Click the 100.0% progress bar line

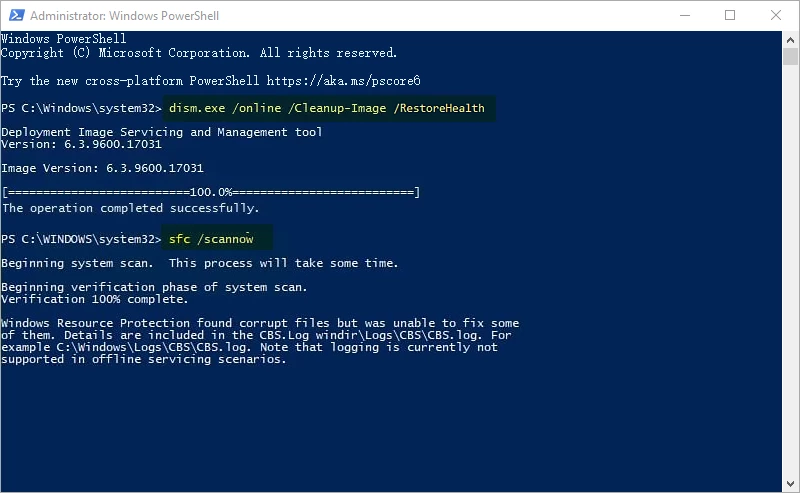click(x=211, y=192)
